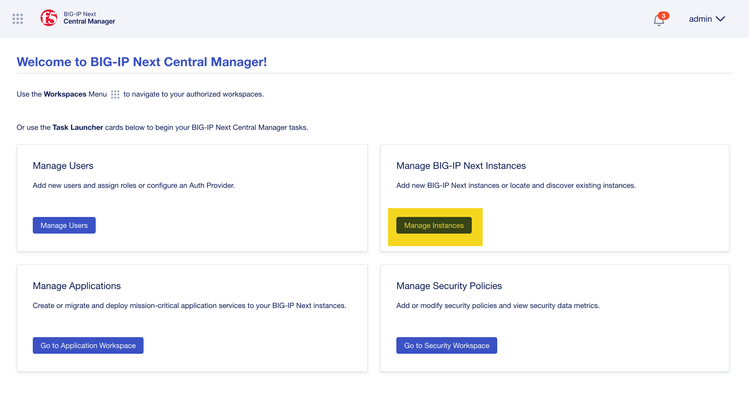
Task: Open the notifications bell icon
Action: (x=658, y=20)
